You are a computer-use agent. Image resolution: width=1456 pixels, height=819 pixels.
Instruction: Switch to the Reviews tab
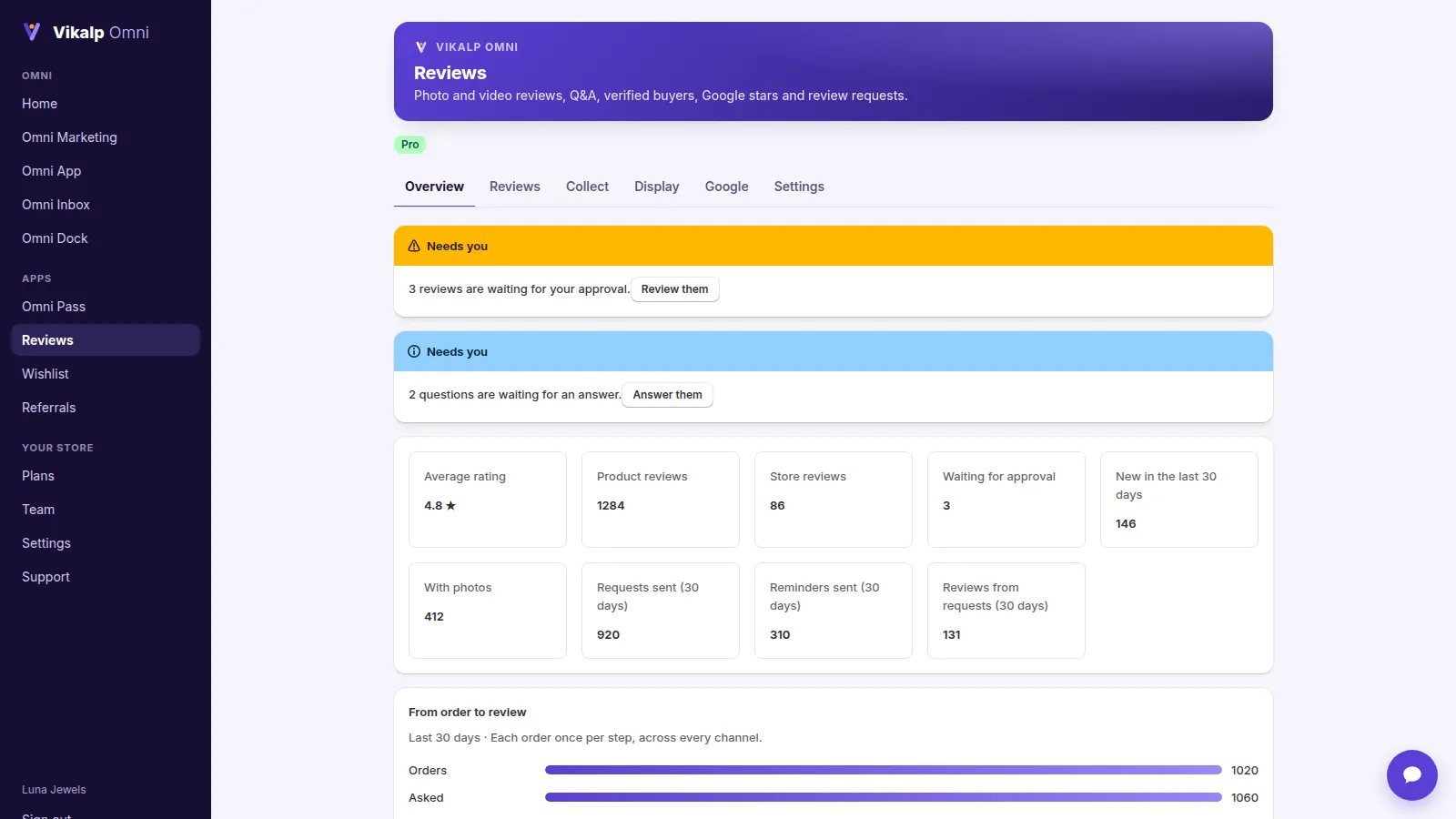tap(515, 187)
